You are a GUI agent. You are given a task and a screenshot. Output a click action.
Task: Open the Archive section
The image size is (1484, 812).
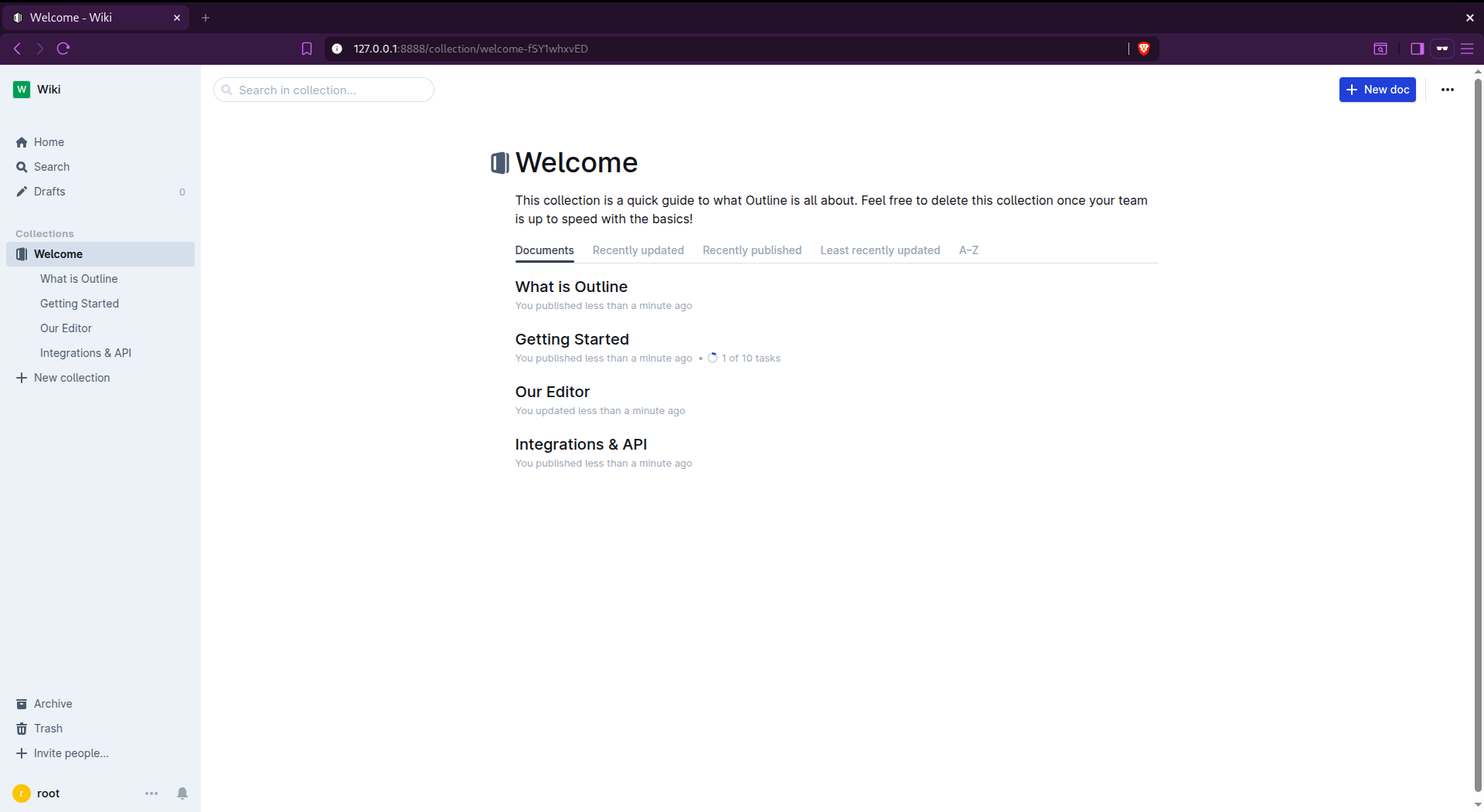coord(100,704)
